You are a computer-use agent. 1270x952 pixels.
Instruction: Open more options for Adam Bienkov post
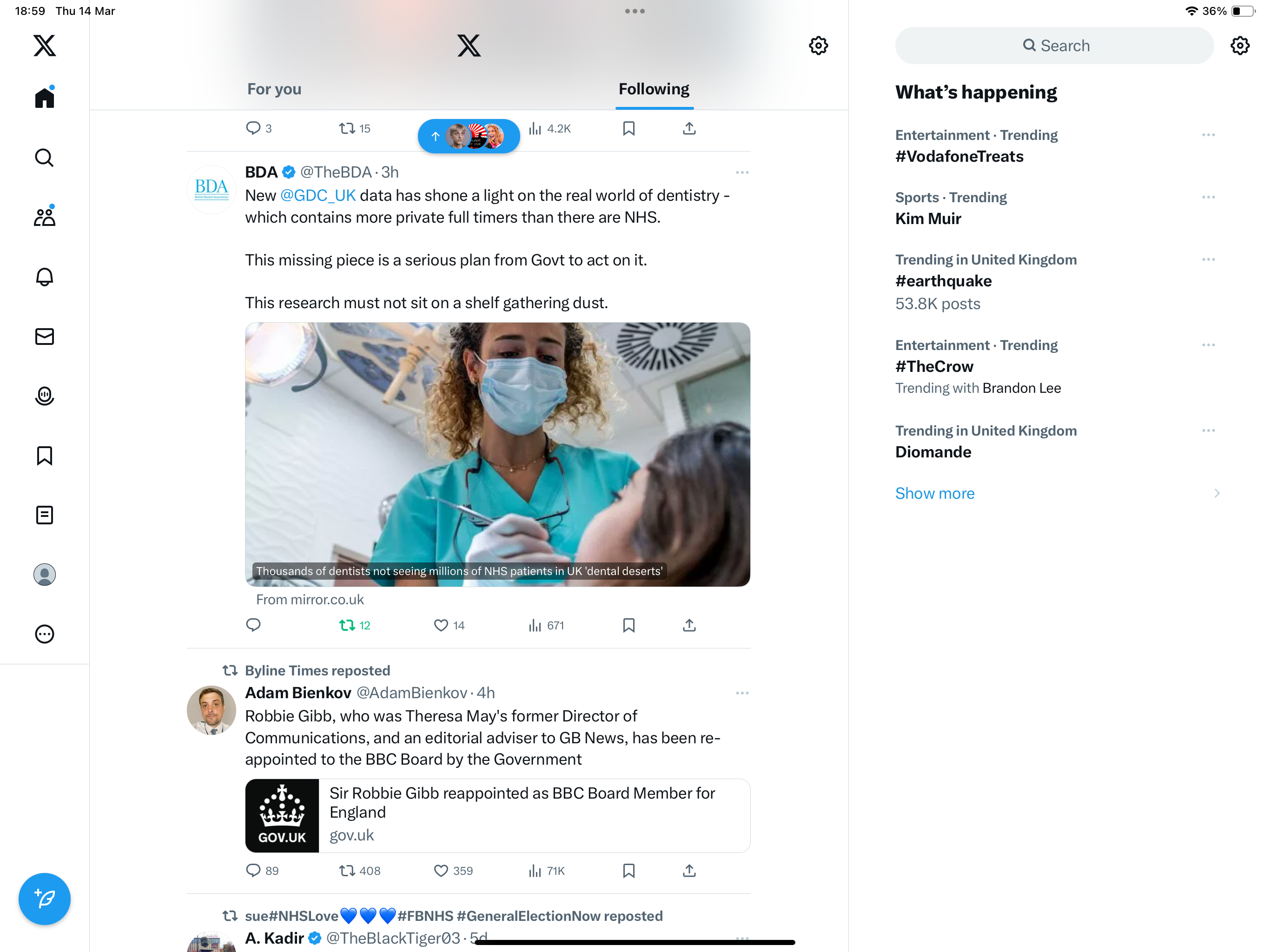(x=742, y=693)
